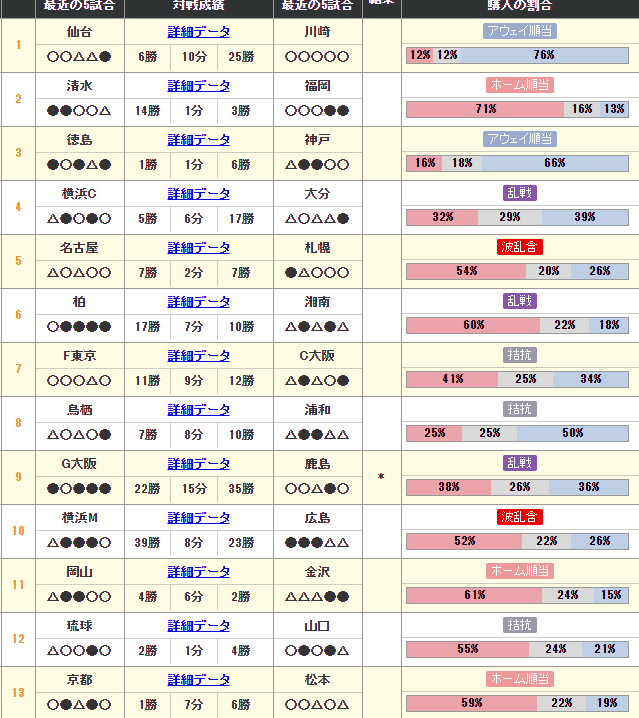The height and width of the screenshot is (718, 639).
Task: Select team name 横浜C
Action: coord(79,194)
